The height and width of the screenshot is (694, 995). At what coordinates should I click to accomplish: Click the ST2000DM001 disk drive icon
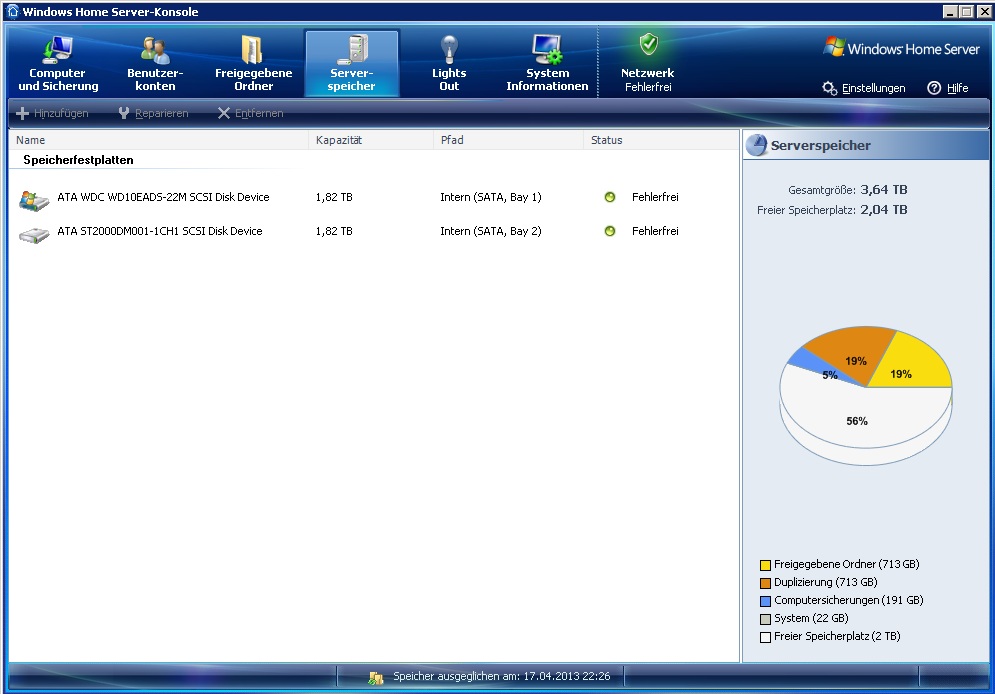tap(34, 235)
